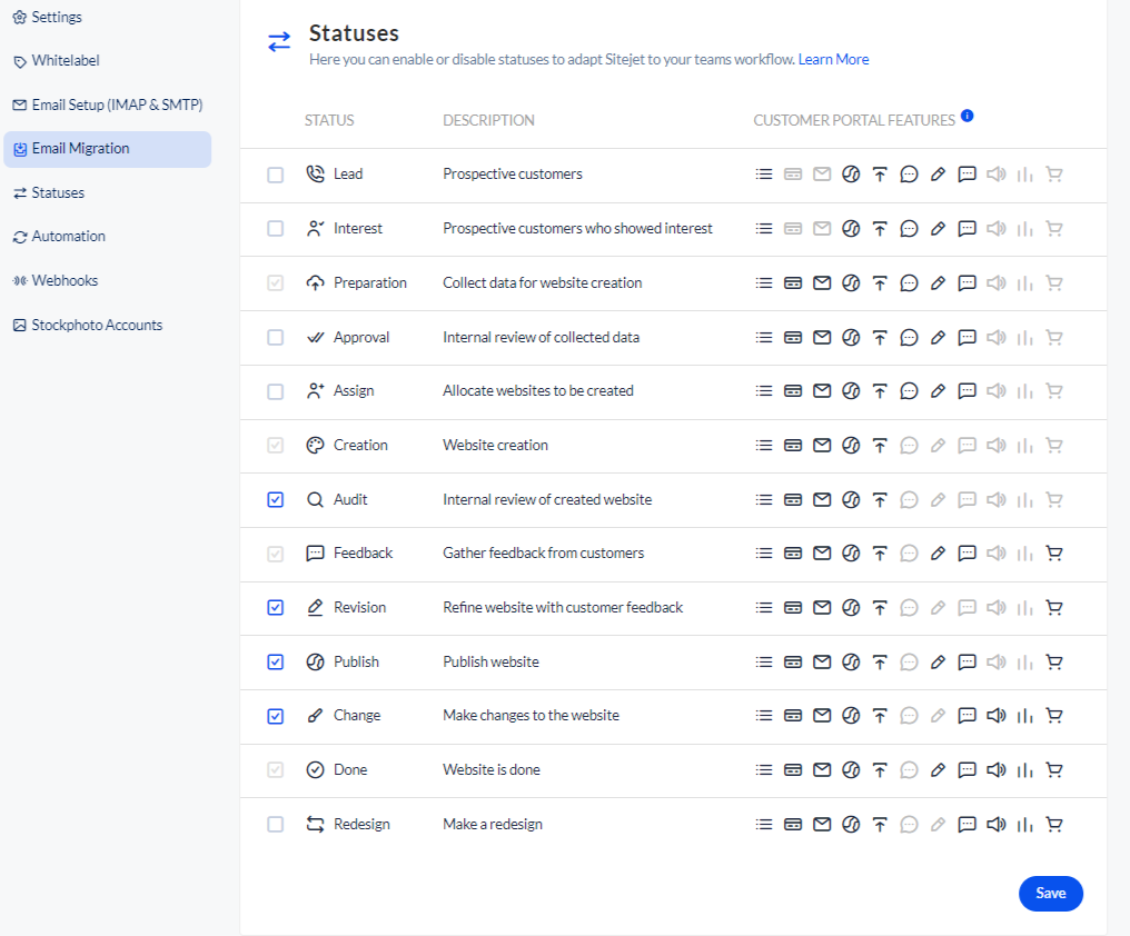
Task: Go to Webhooks in the sidebar
Action: [64, 281]
